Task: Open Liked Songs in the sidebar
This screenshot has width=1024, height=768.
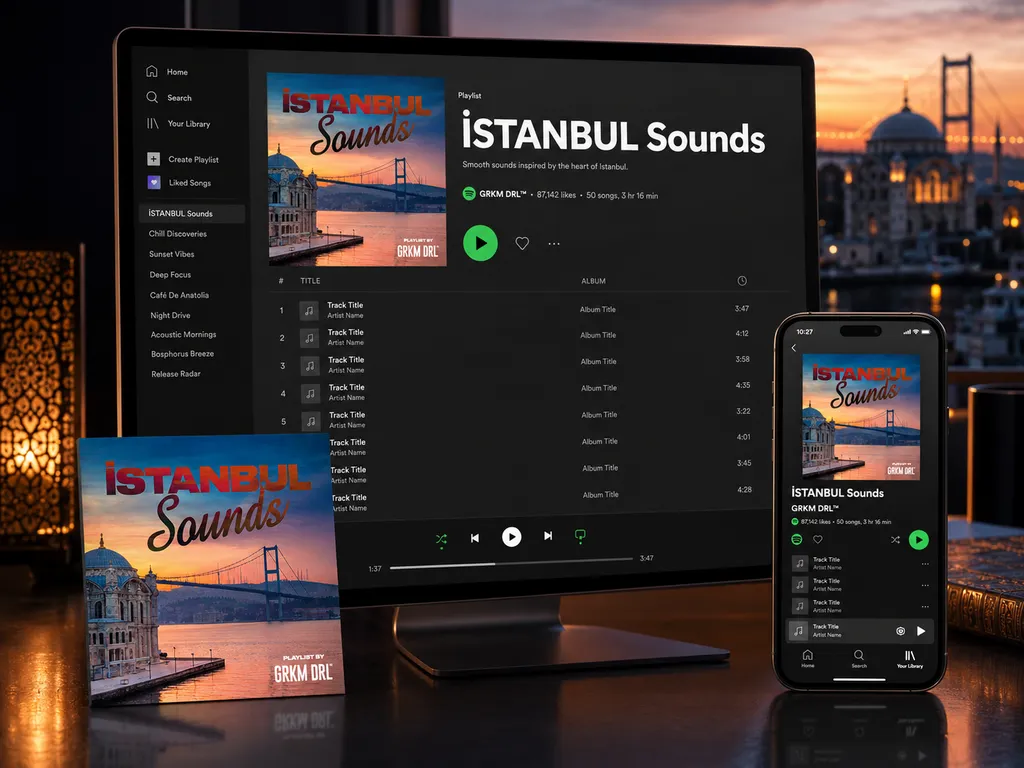Action: [x=180, y=183]
